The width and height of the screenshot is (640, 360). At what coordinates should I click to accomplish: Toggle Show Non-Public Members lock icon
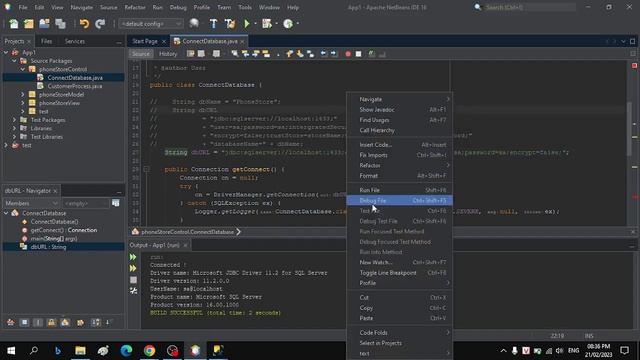click(x=51, y=322)
